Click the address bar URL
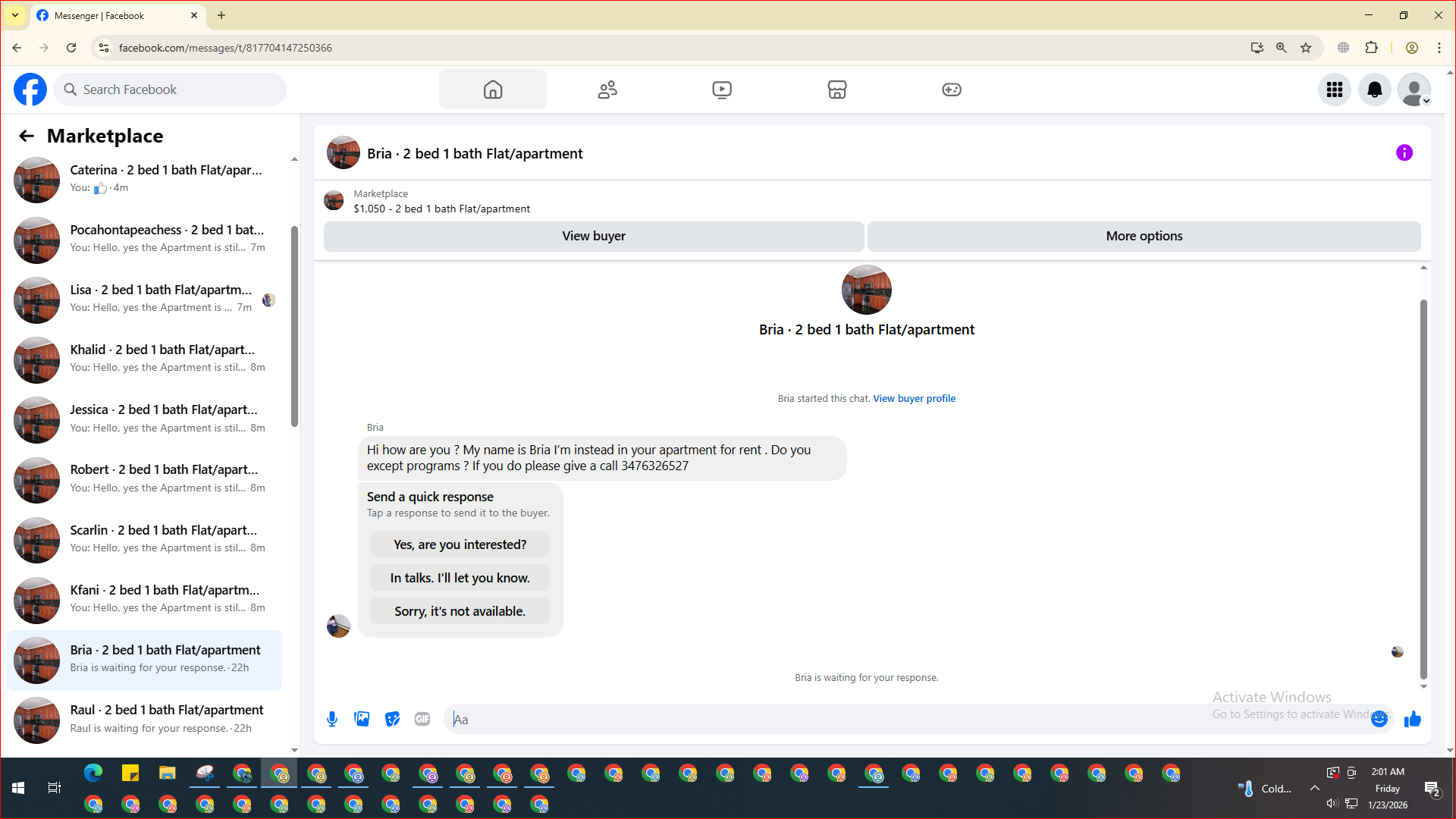Image resolution: width=1456 pixels, height=819 pixels. (x=225, y=48)
